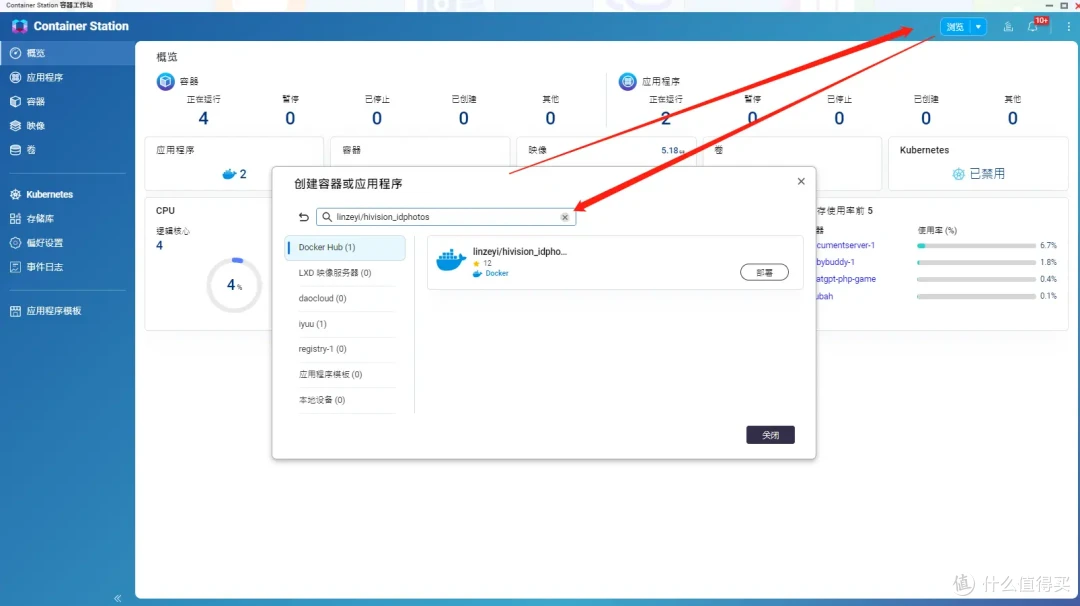Open the notifications bell icon
Viewport: 1080px width, 606px height.
pyautogui.click(x=1032, y=27)
